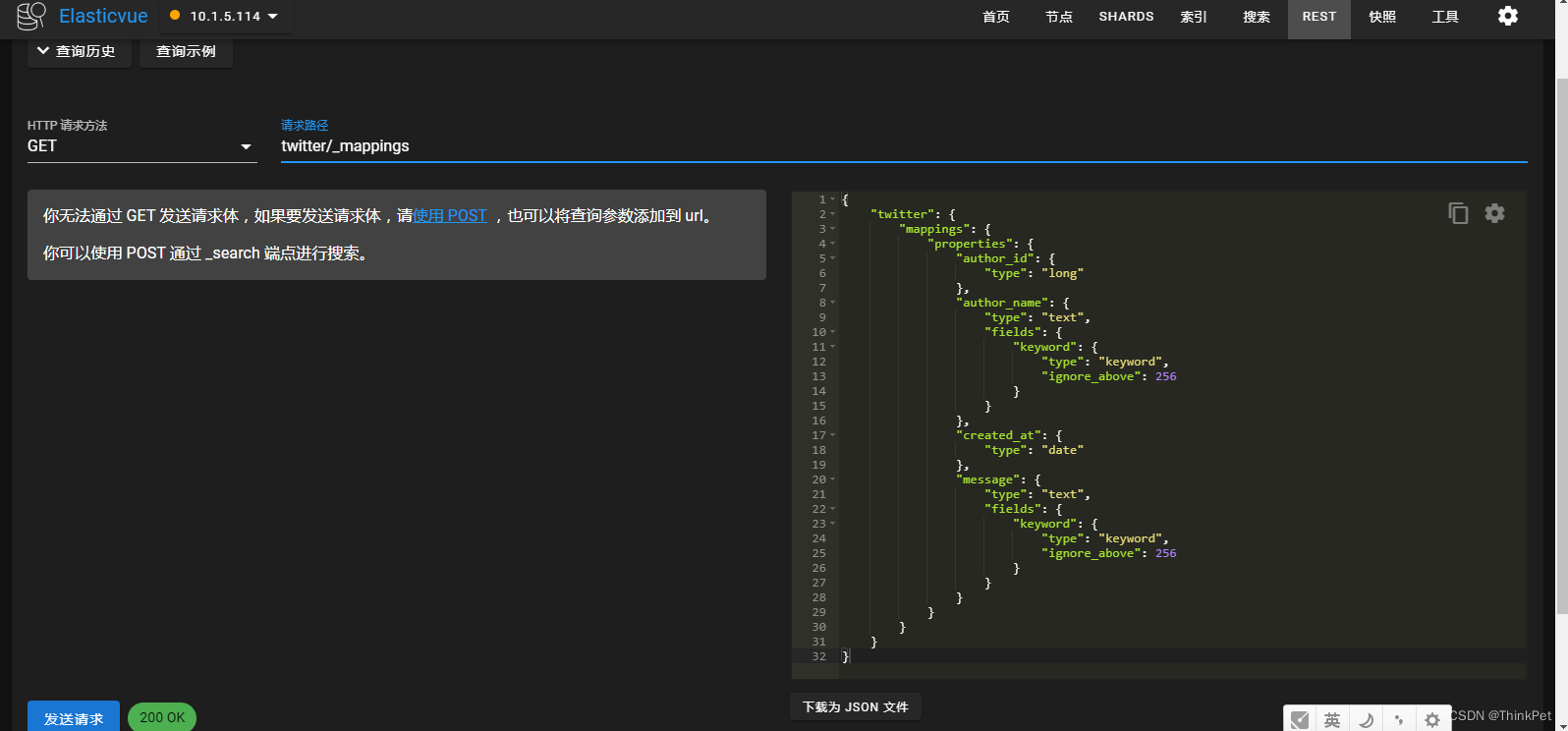Viewport: 1568px width, 731px height.
Task: Click line number 32 in the gutter
Action: (x=818, y=656)
